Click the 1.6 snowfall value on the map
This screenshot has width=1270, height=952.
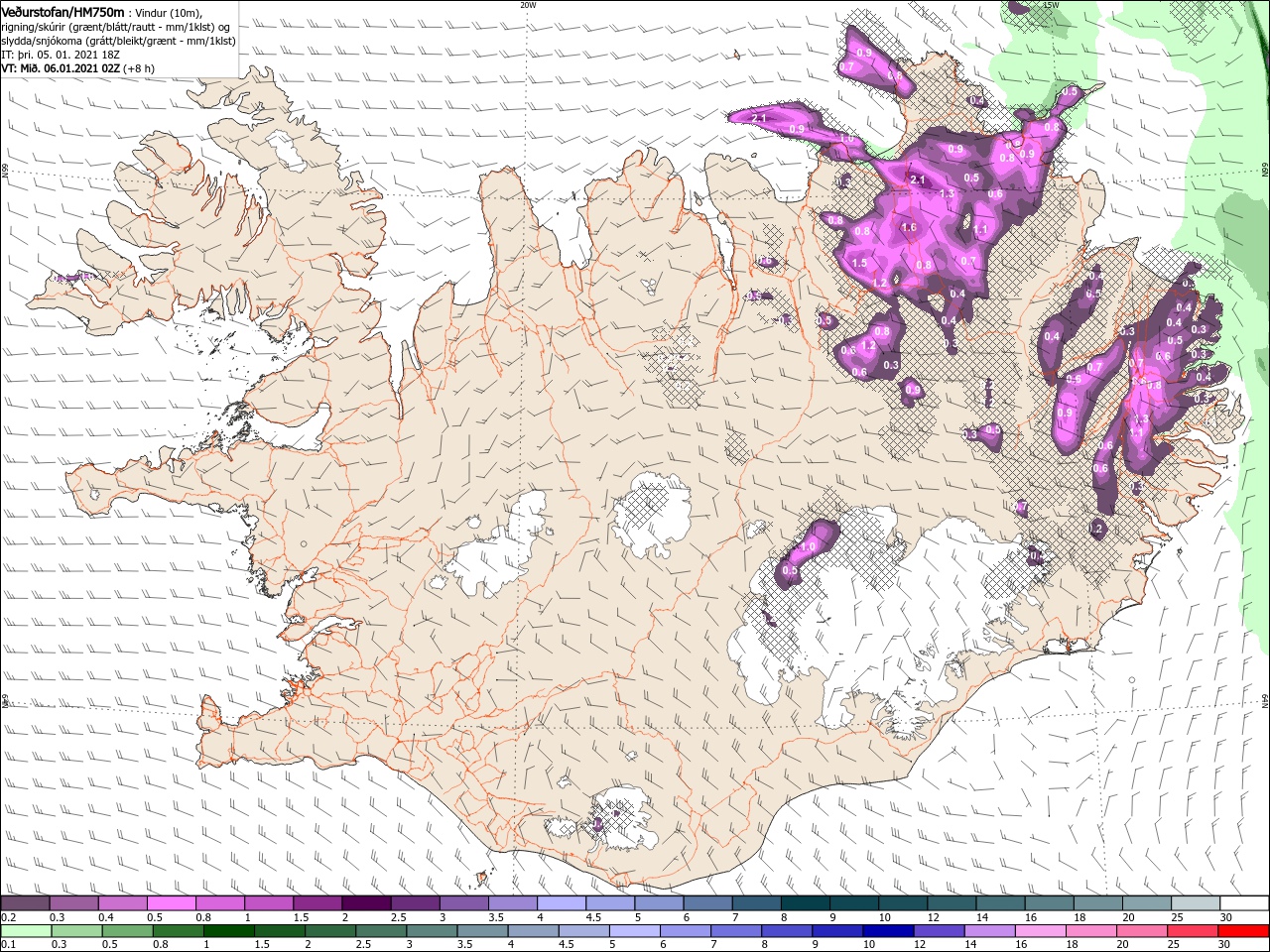point(908,228)
